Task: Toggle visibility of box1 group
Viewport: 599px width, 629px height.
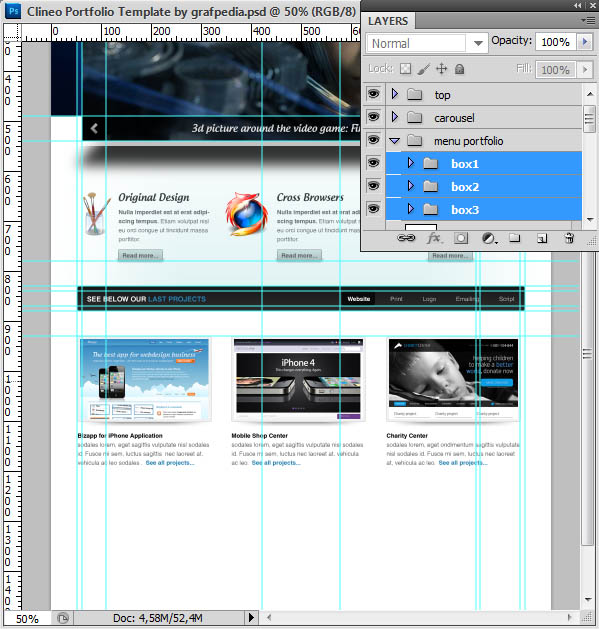Action: click(x=374, y=162)
